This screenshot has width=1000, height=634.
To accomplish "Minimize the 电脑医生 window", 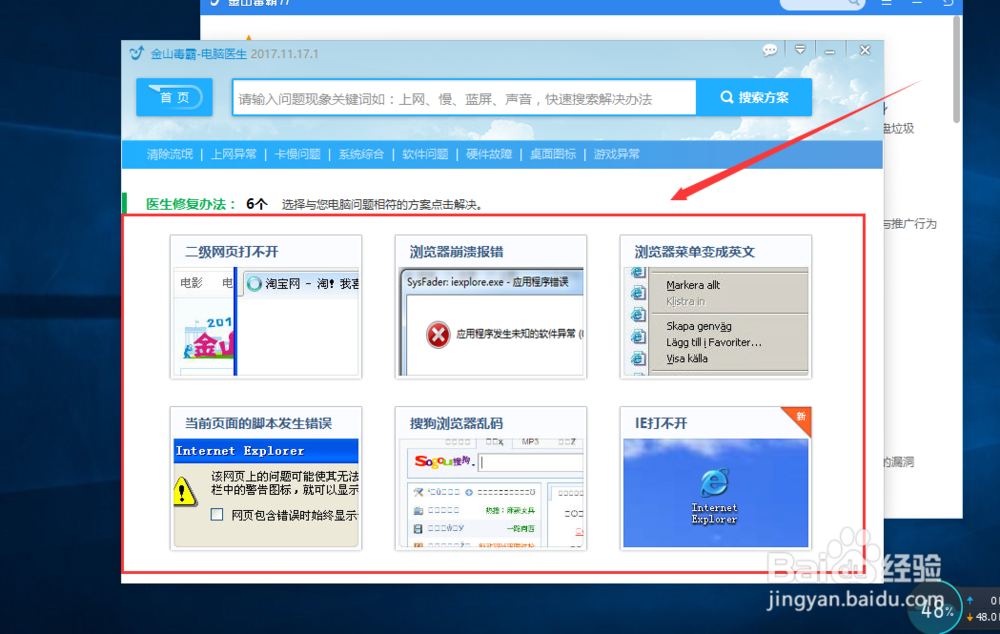I will [830, 51].
